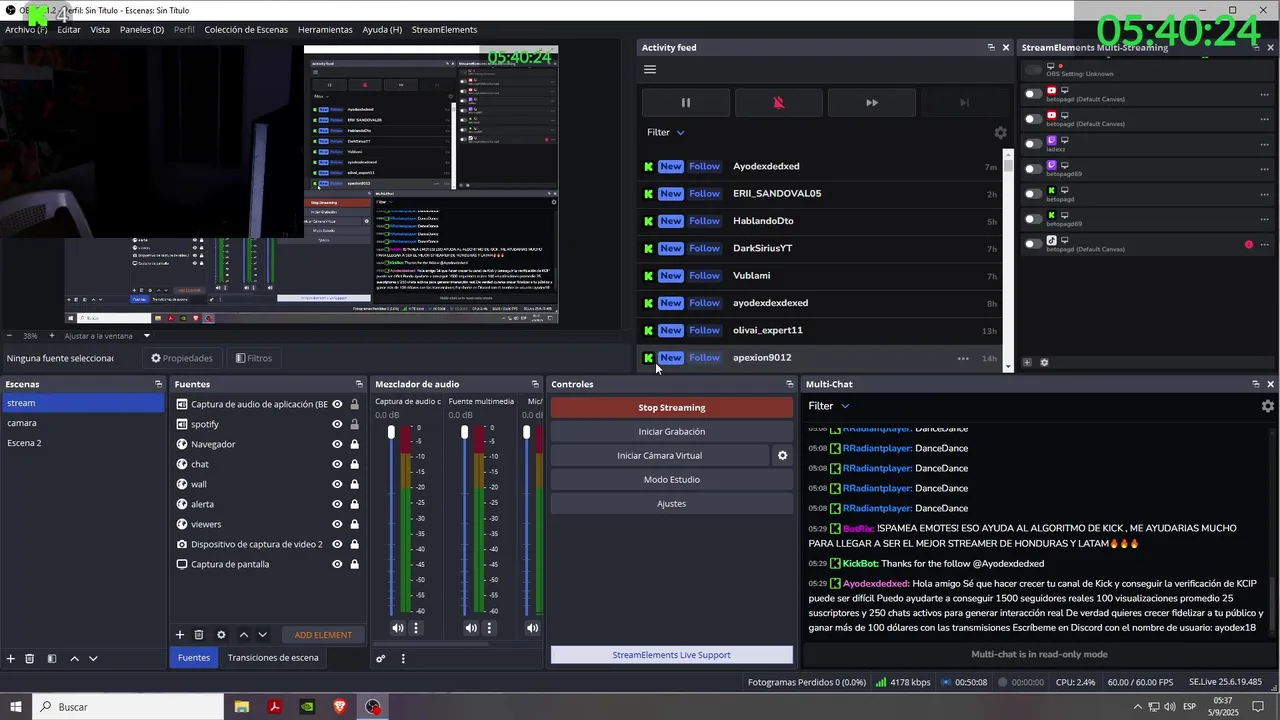This screenshot has height=720, width=1280.
Task: Hide the spotify source
Action: [337, 424]
